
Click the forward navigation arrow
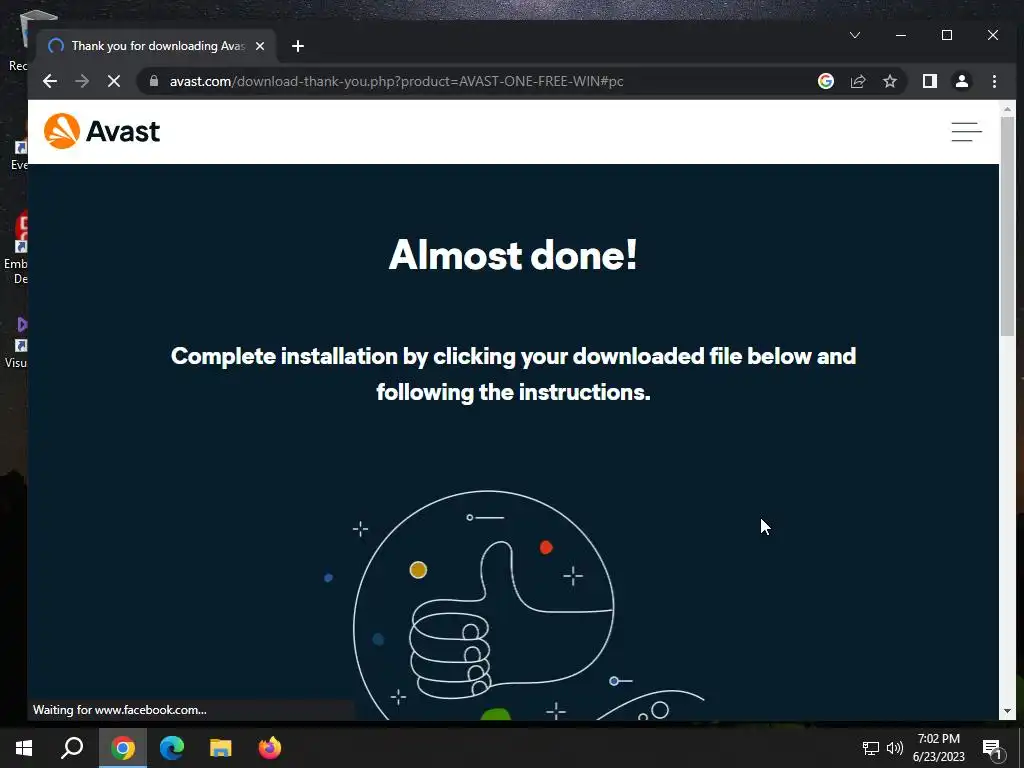(x=82, y=81)
